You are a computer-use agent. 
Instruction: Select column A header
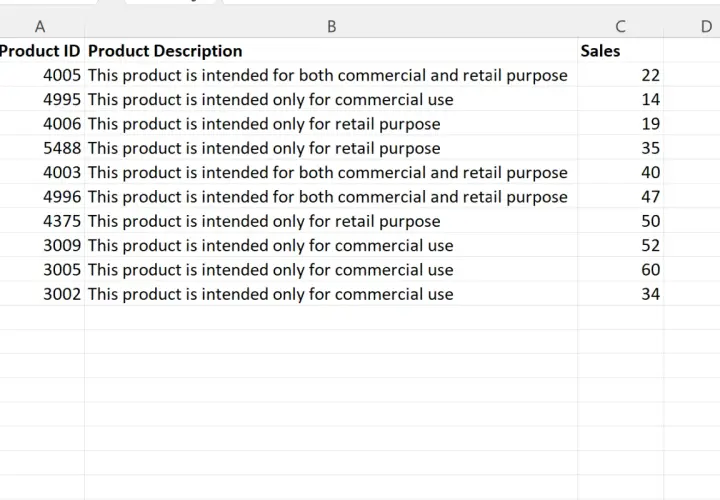(41, 27)
